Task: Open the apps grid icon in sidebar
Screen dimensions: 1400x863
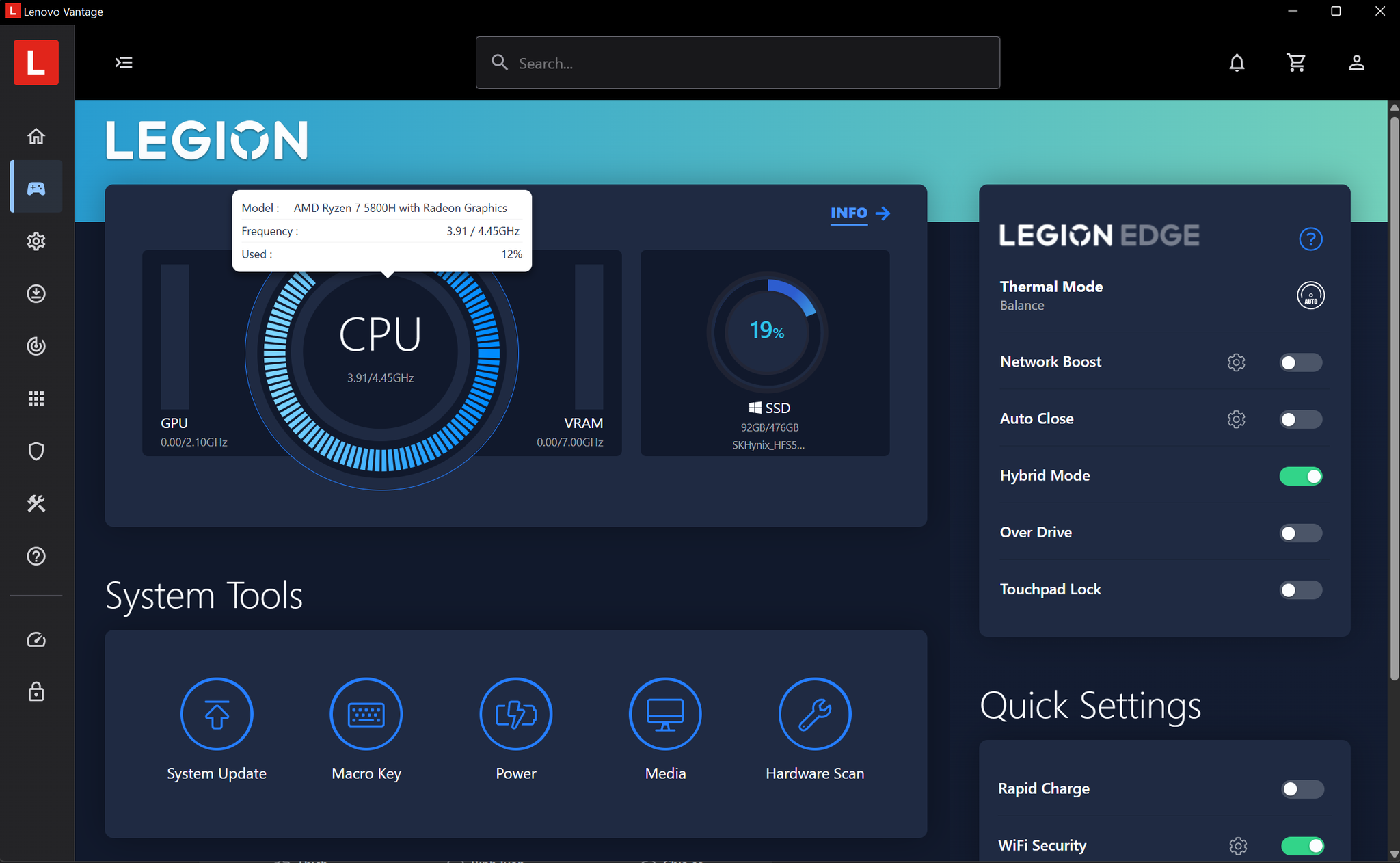Action: click(36, 399)
